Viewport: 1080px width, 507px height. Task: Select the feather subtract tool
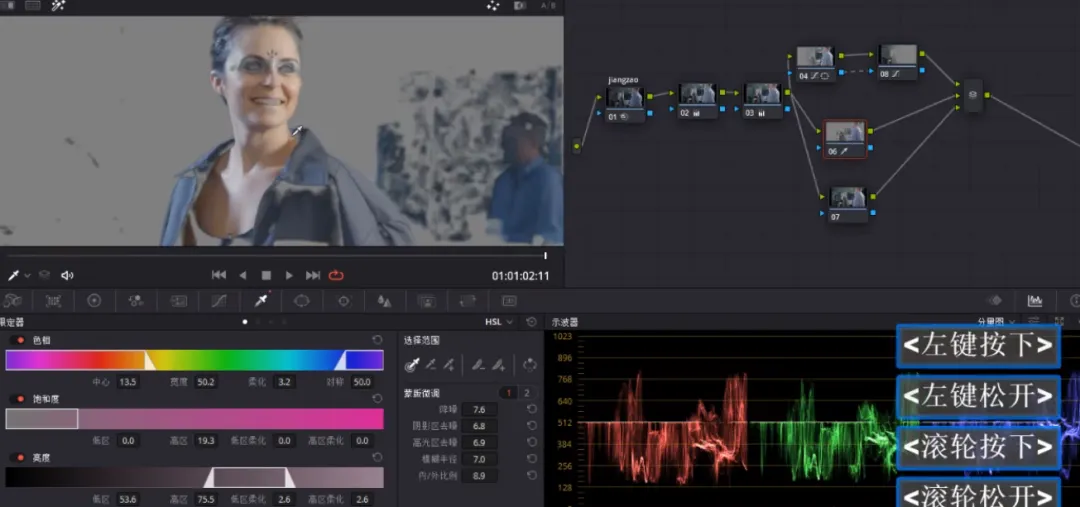[x=477, y=365]
